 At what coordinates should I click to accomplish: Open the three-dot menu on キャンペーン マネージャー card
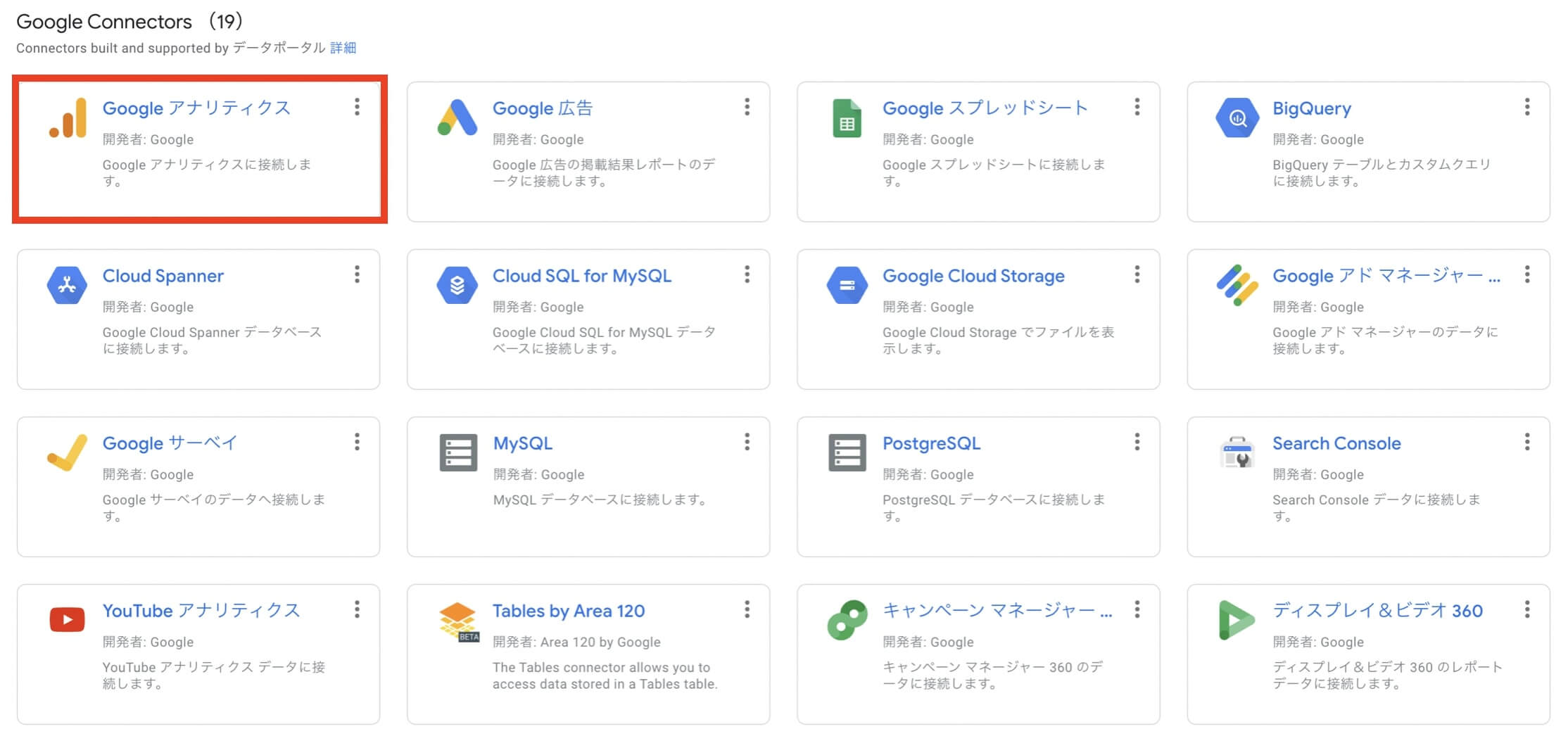(x=1137, y=609)
